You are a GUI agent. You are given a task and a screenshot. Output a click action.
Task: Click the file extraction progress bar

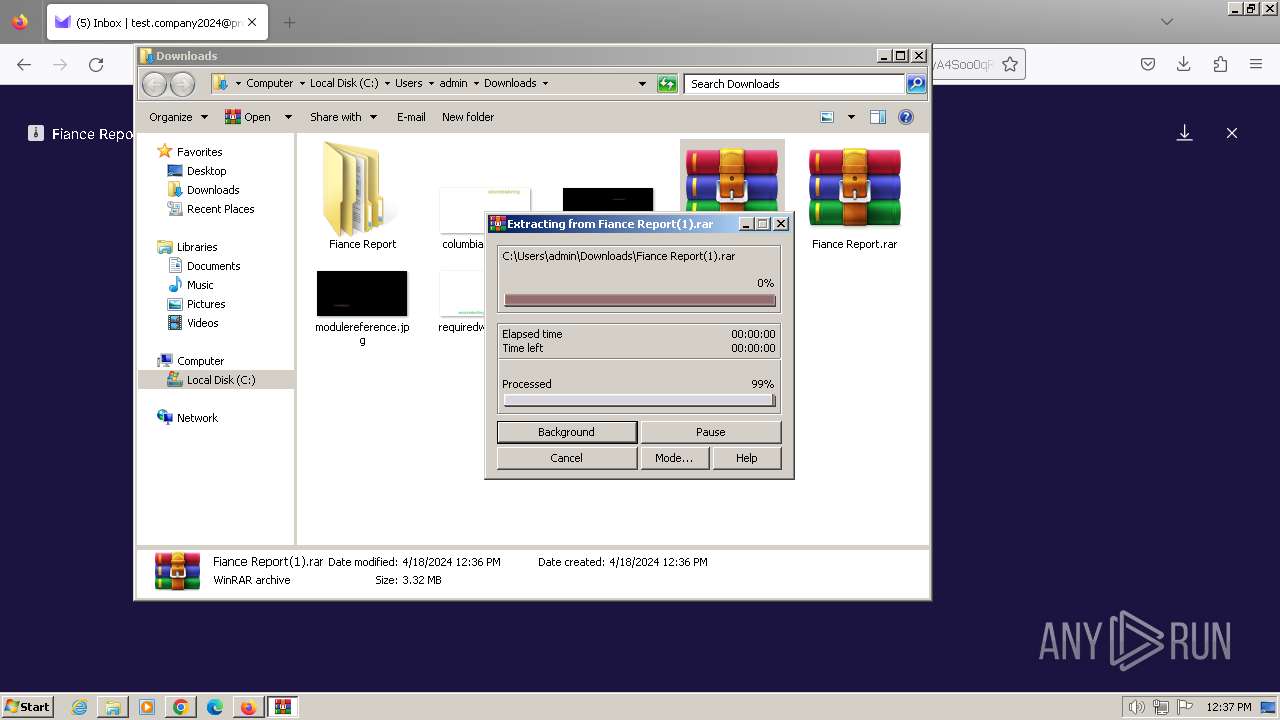point(640,300)
